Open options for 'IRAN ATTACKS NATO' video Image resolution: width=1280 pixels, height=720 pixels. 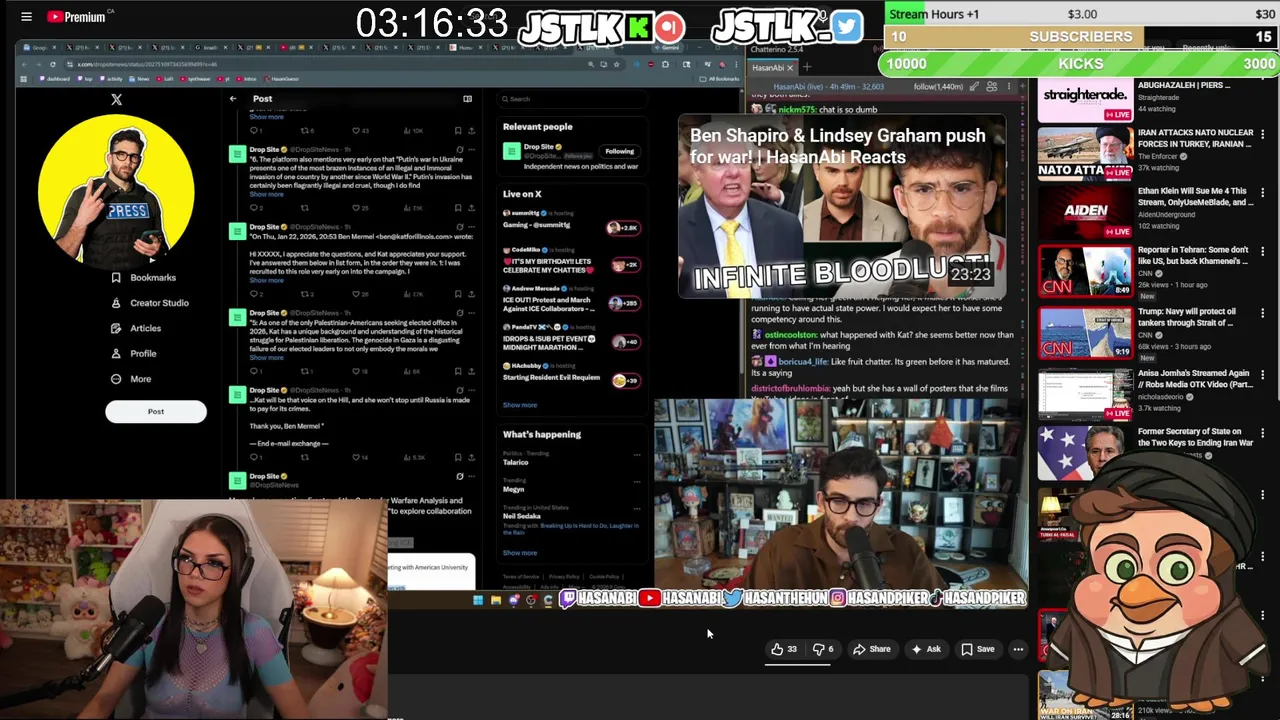point(1262,136)
